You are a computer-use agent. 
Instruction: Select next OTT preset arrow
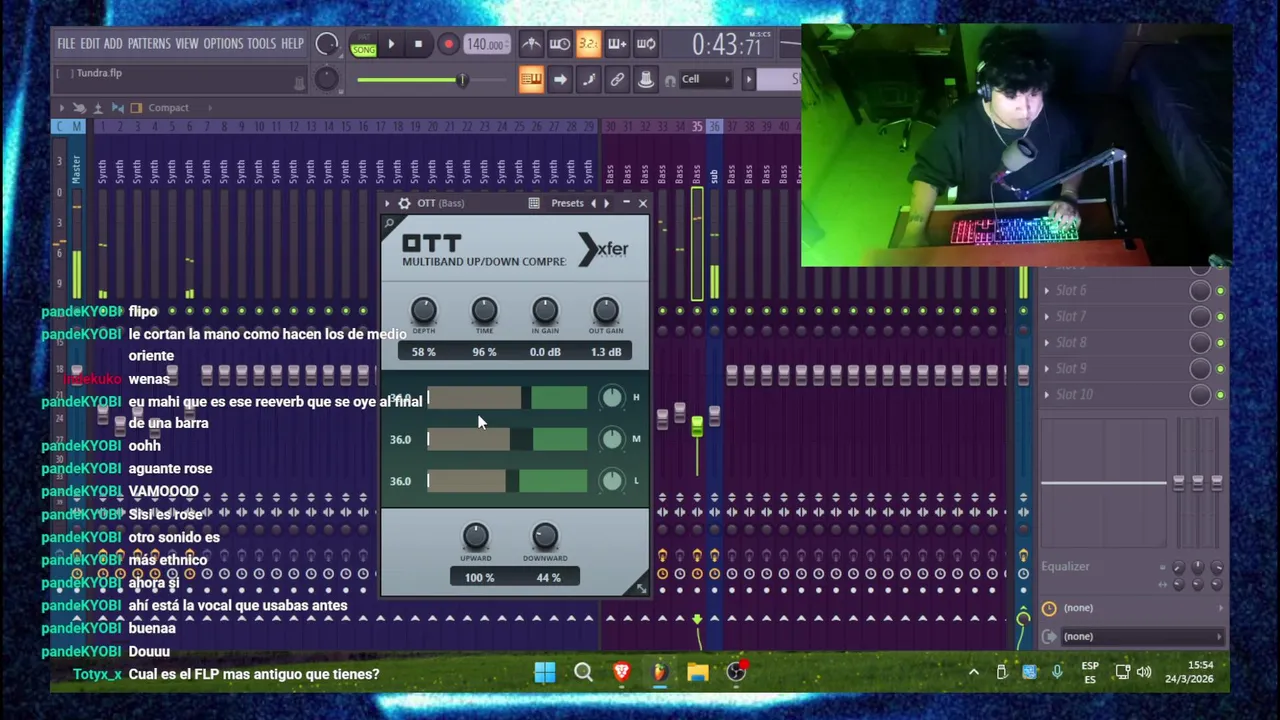point(606,203)
